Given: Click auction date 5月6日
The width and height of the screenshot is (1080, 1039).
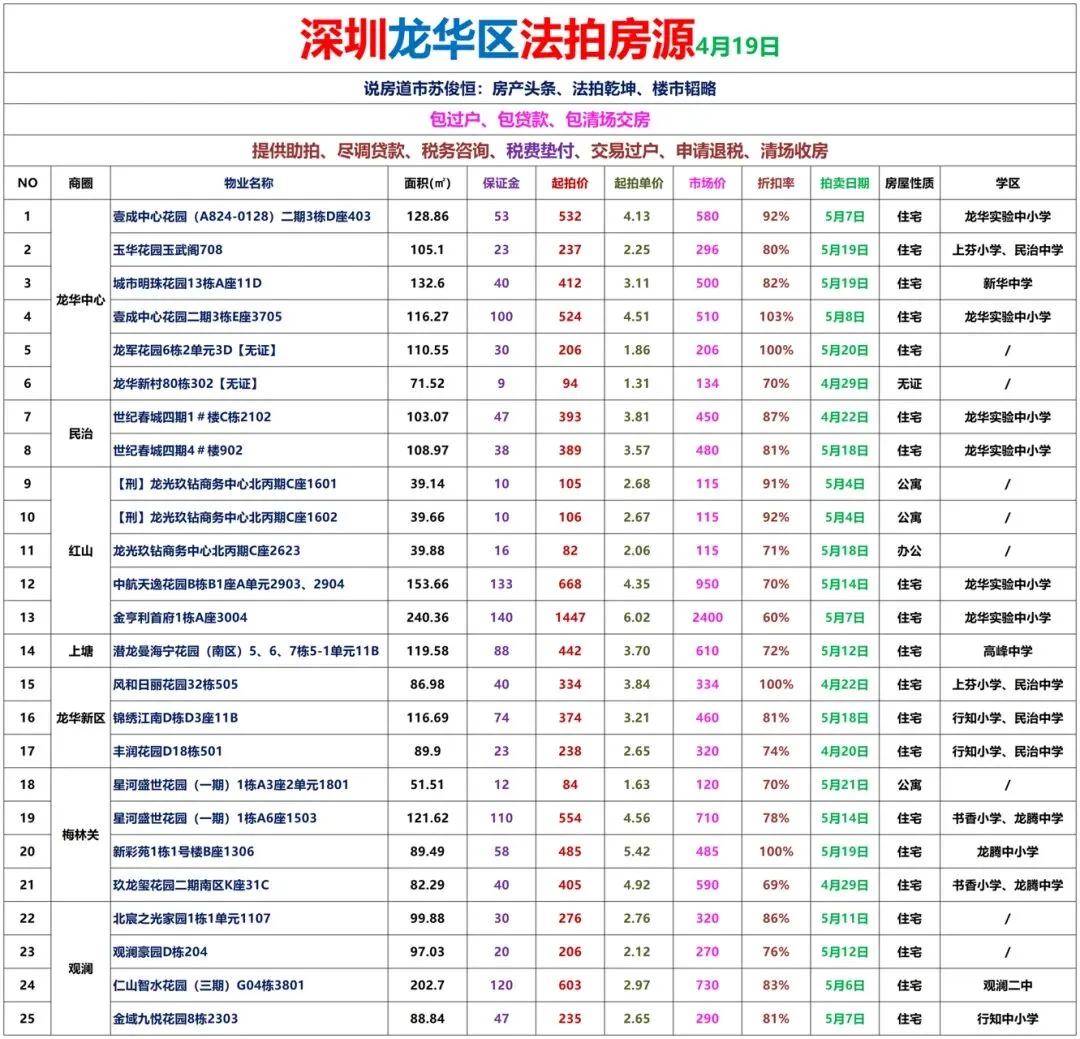Looking at the screenshot, I should click(x=844, y=985).
